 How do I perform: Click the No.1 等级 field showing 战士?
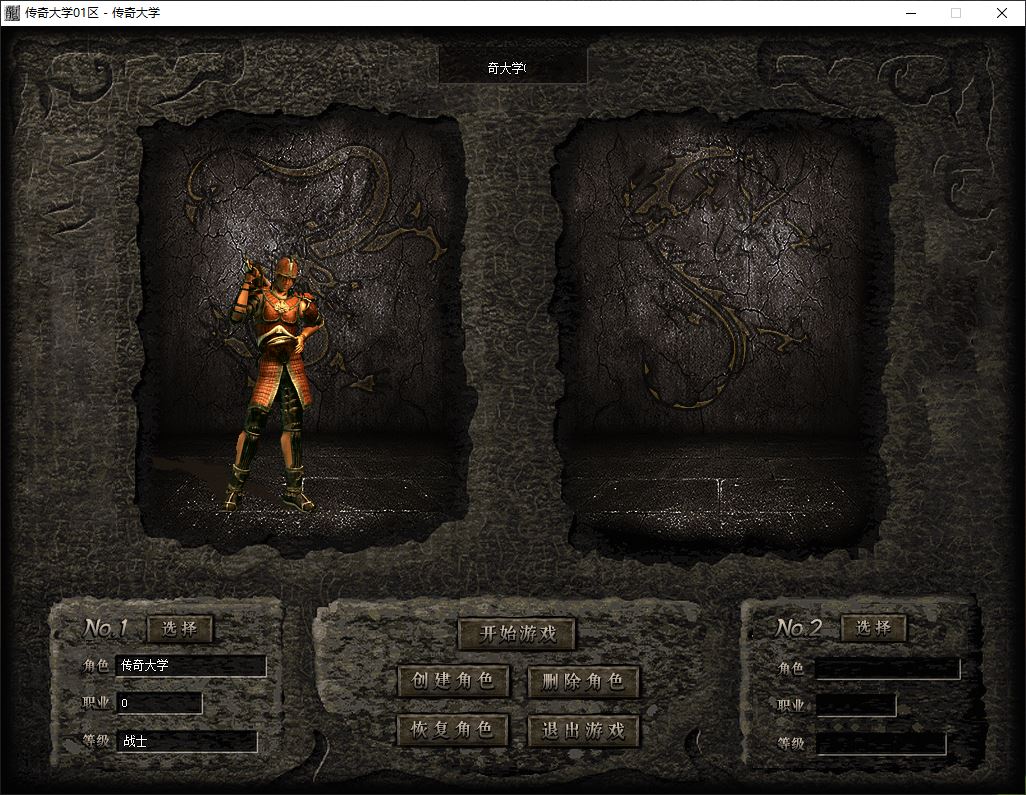pyautogui.click(x=187, y=742)
